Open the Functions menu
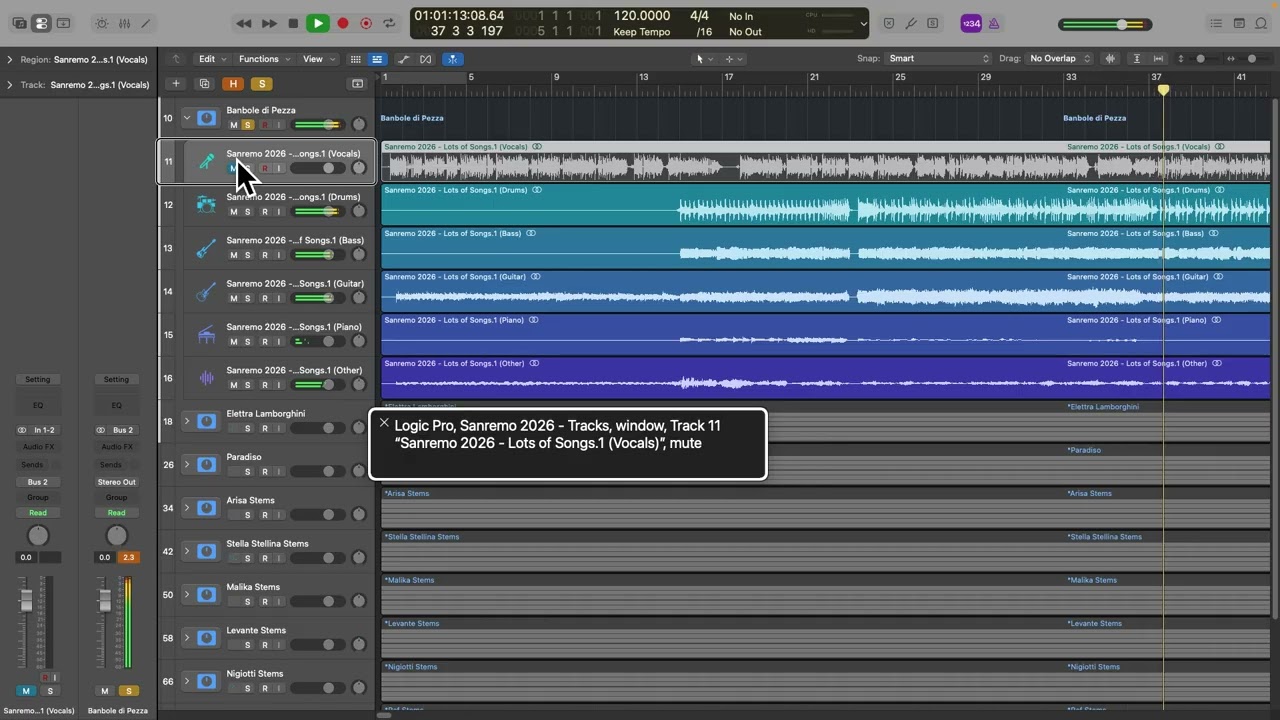The image size is (1280, 720). coord(264,59)
